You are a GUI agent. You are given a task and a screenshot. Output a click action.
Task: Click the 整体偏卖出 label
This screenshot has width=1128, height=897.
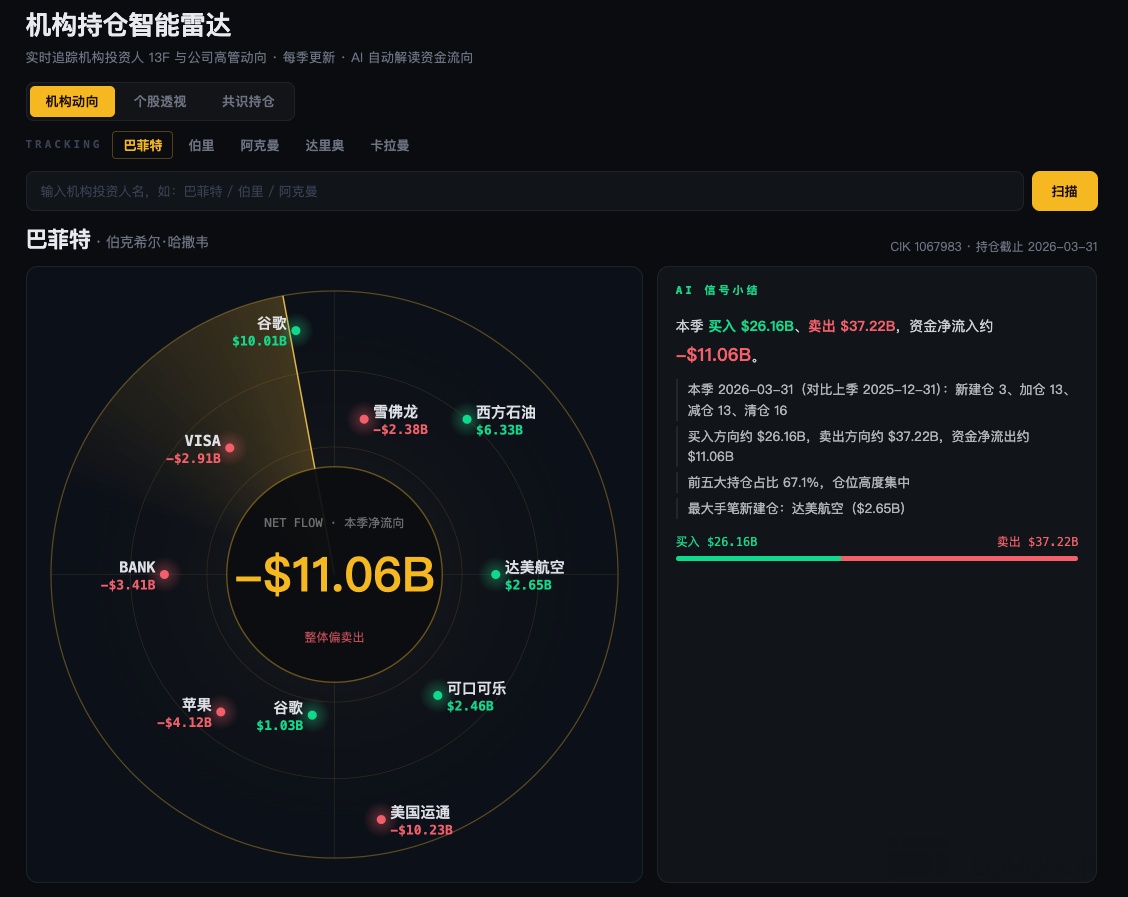click(x=335, y=637)
